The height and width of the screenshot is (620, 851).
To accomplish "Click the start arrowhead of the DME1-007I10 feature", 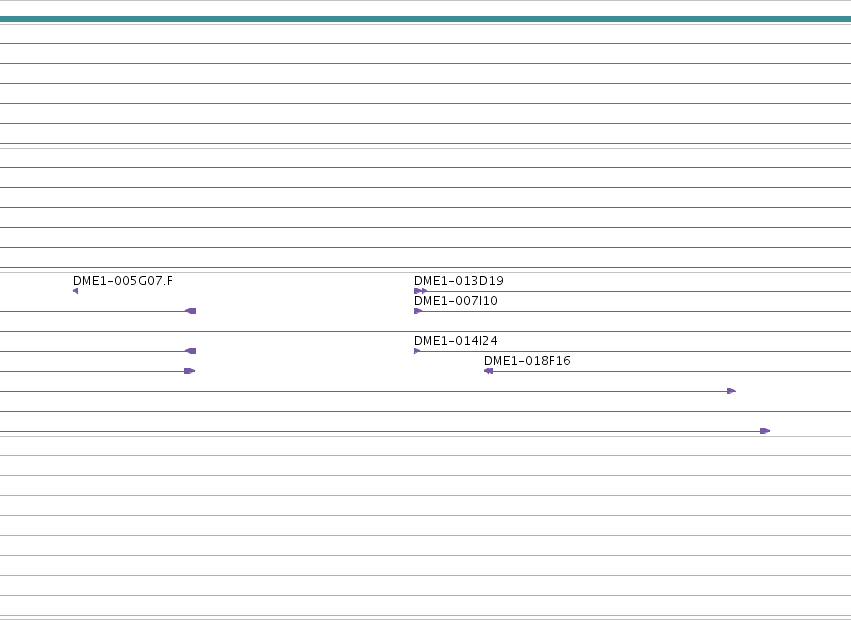I will [x=418, y=311].
